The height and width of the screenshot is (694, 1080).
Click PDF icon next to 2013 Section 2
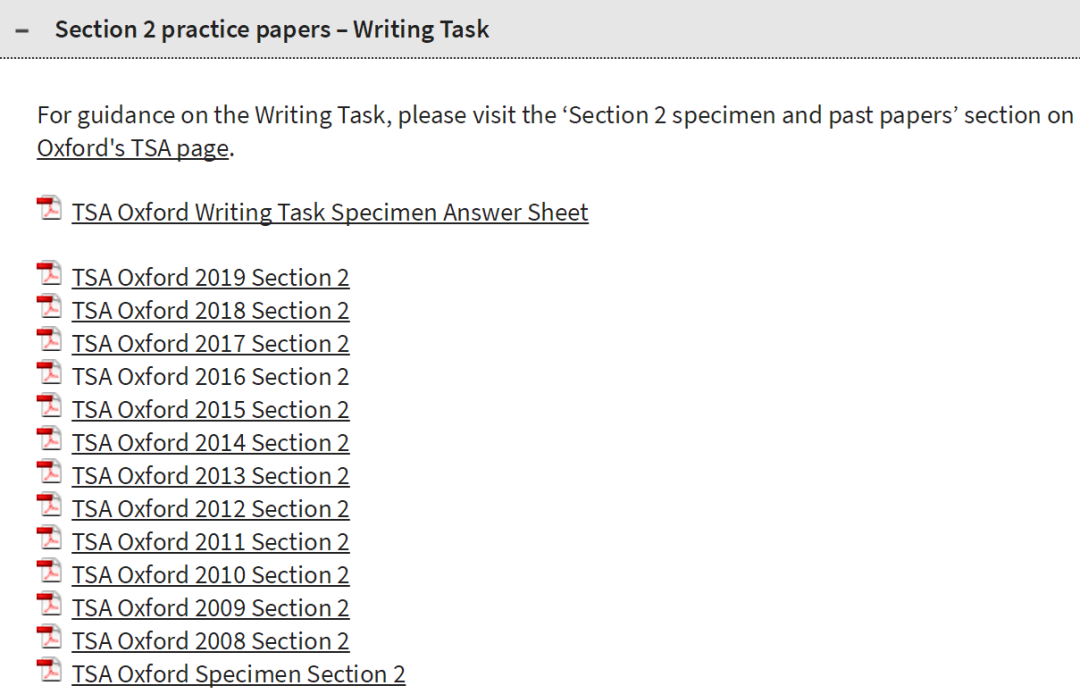click(49, 472)
